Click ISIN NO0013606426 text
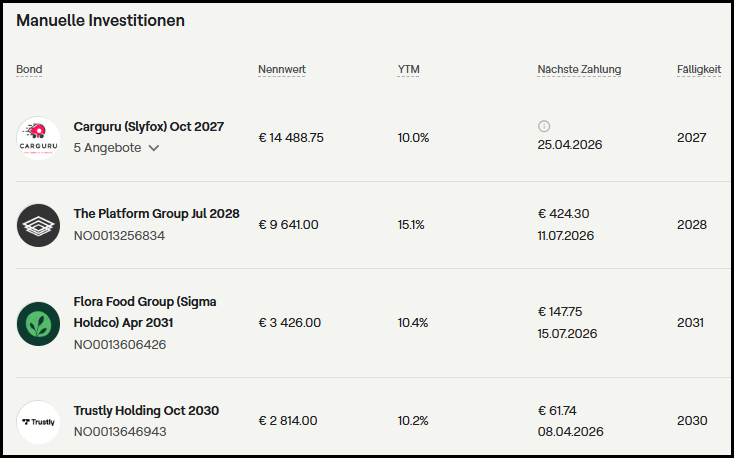This screenshot has width=734, height=458. point(119,345)
